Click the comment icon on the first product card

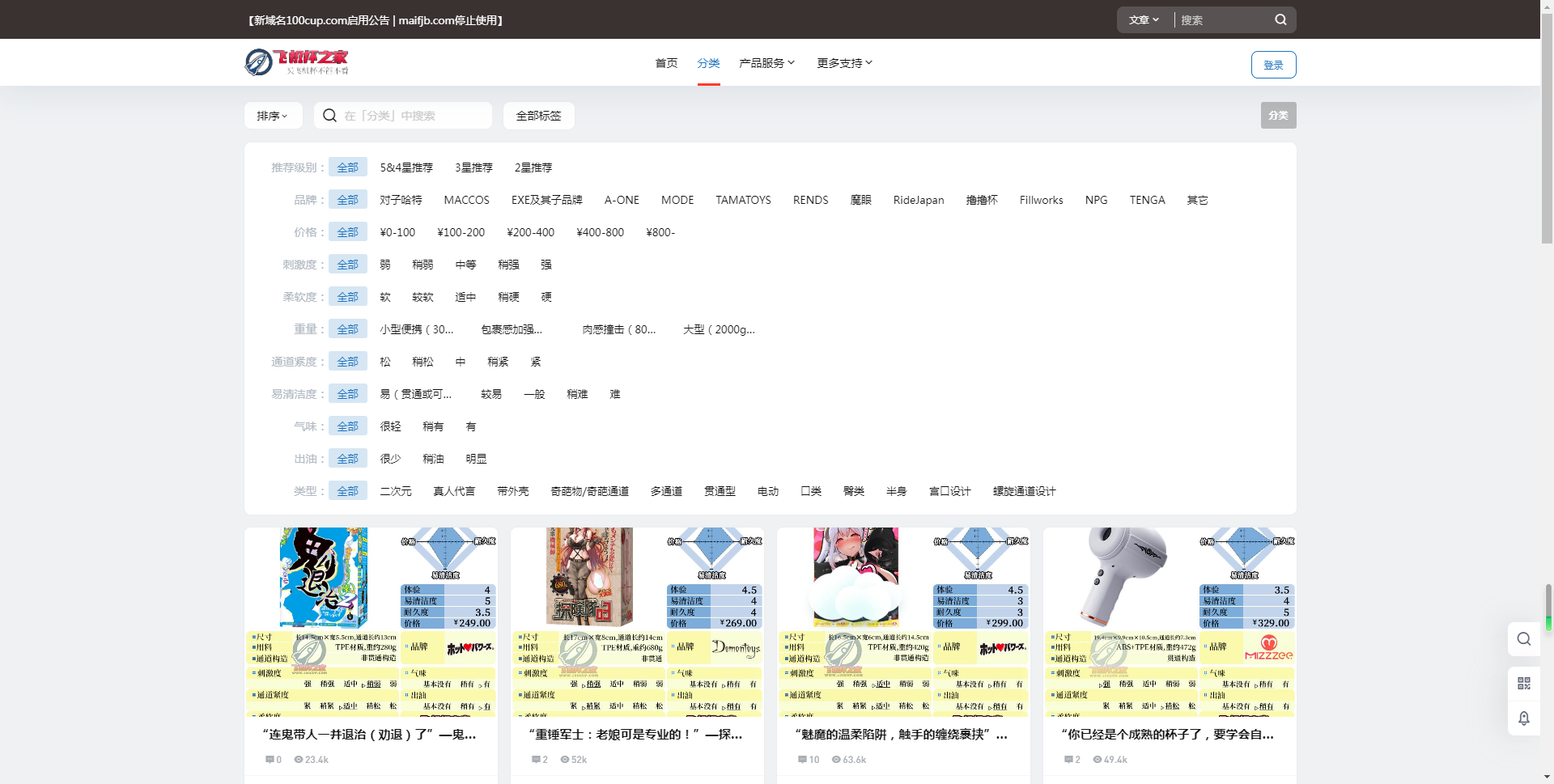point(270,760)
